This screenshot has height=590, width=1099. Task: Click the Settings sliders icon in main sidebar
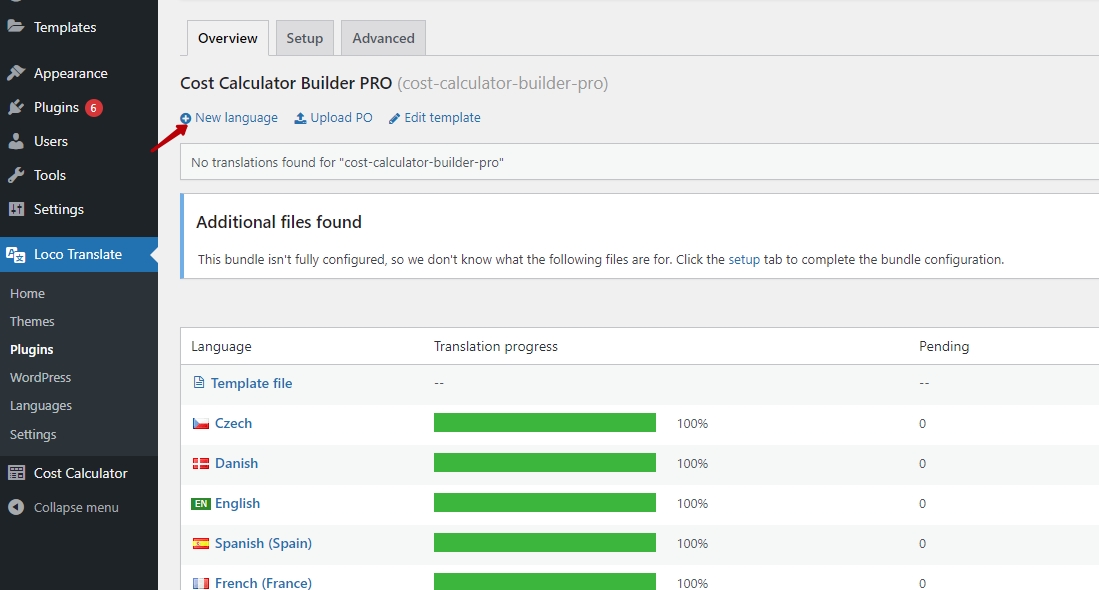pos(15,209)
